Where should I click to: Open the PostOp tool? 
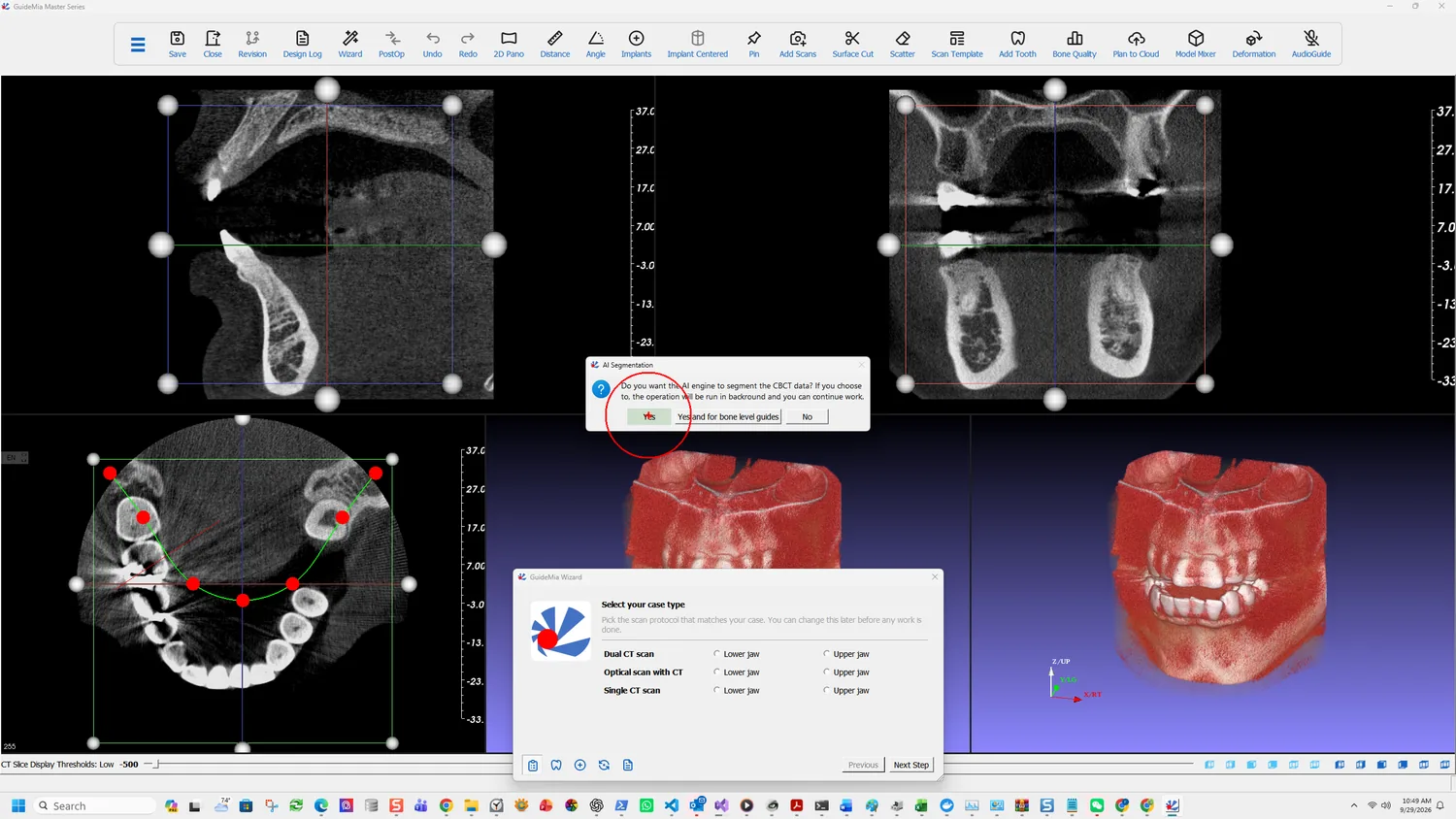coord(391,45)
